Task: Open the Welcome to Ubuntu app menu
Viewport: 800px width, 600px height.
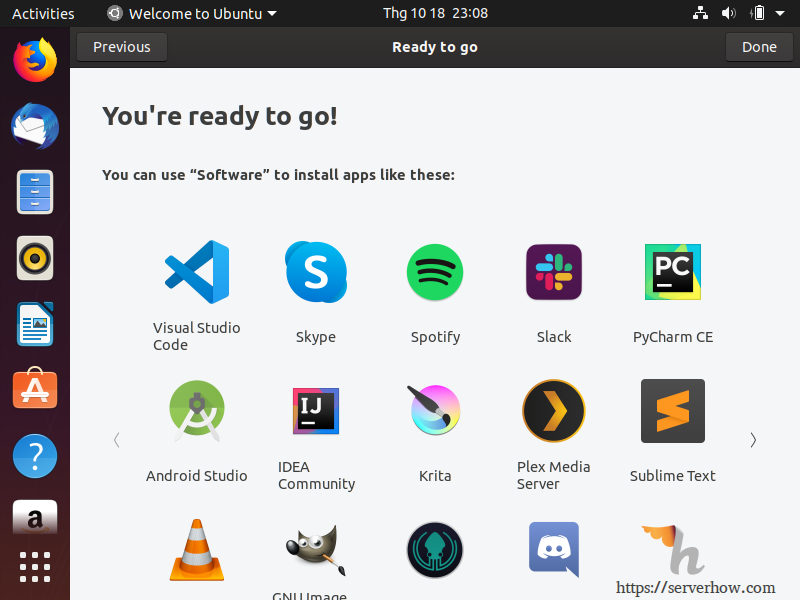Action: pyautogui.click(x=192, y=13)
